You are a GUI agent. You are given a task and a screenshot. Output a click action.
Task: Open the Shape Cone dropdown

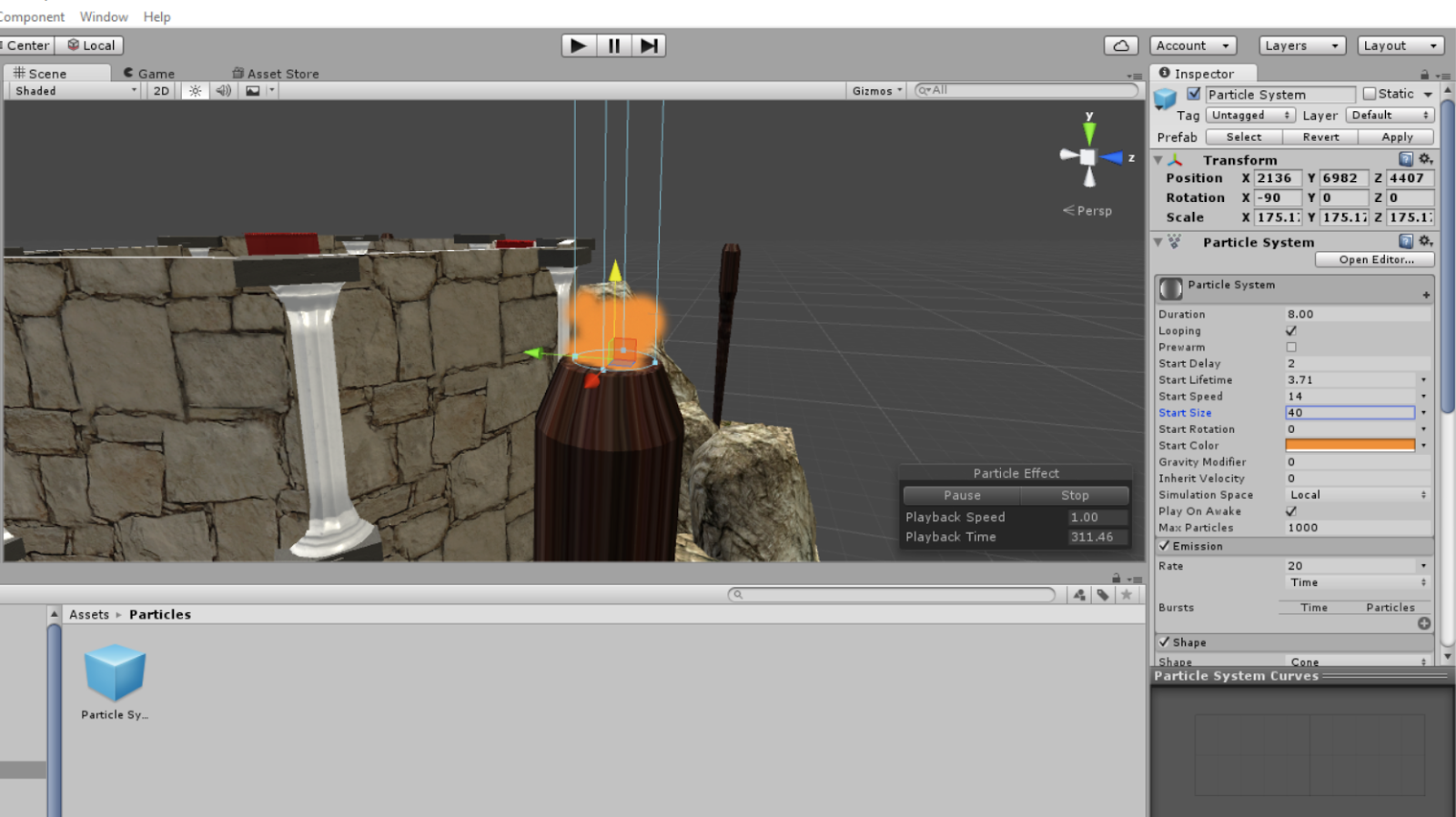(1358, 661)
